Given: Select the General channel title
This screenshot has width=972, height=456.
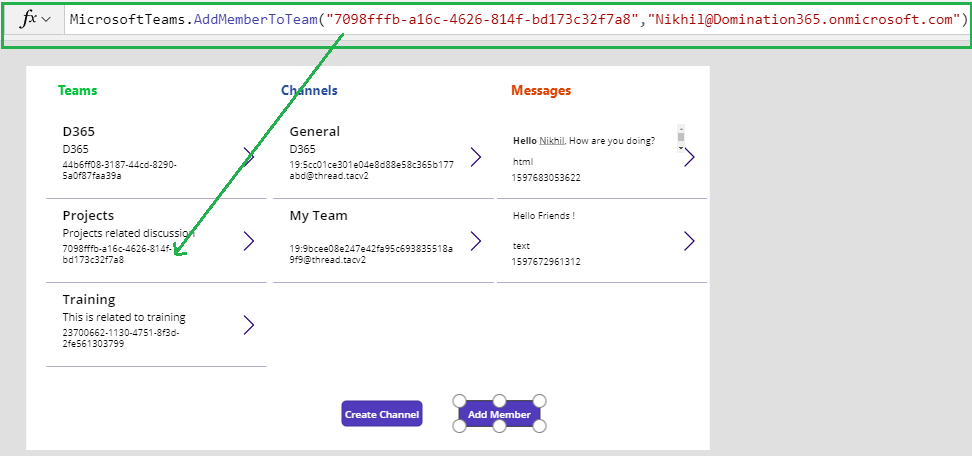Looking at the screenshot, I should pyautogui.click(x=315, y=131).
